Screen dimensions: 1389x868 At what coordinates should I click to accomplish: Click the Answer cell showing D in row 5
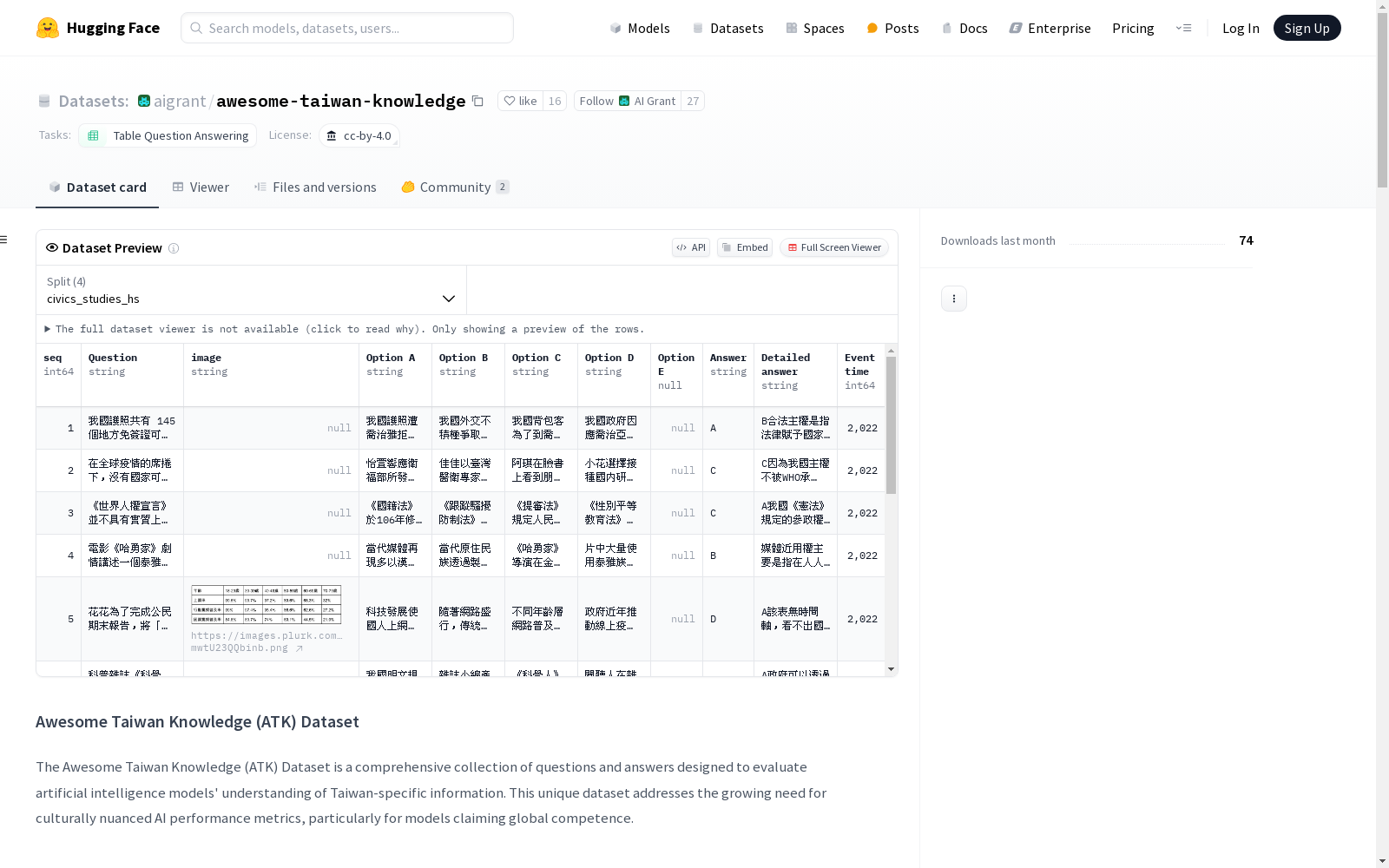728,619
